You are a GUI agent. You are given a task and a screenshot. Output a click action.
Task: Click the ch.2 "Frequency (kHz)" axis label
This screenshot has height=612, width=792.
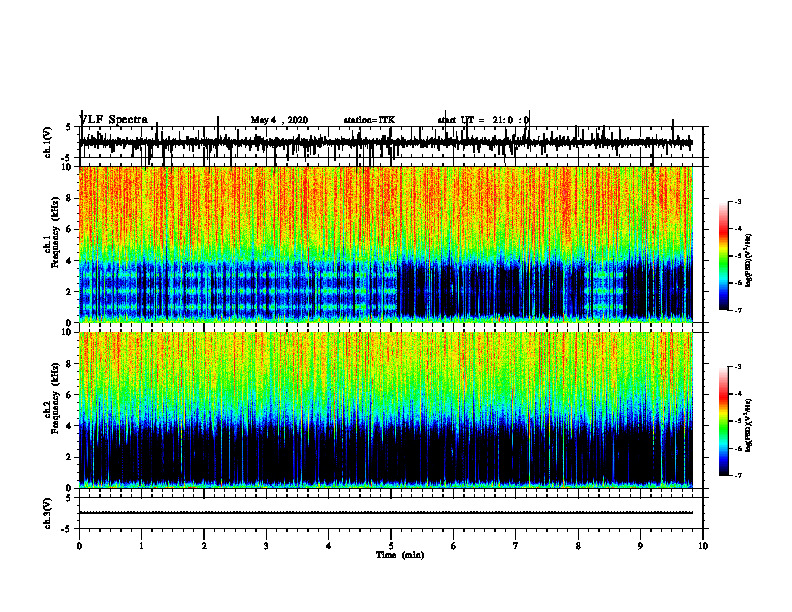coord(55,398)
